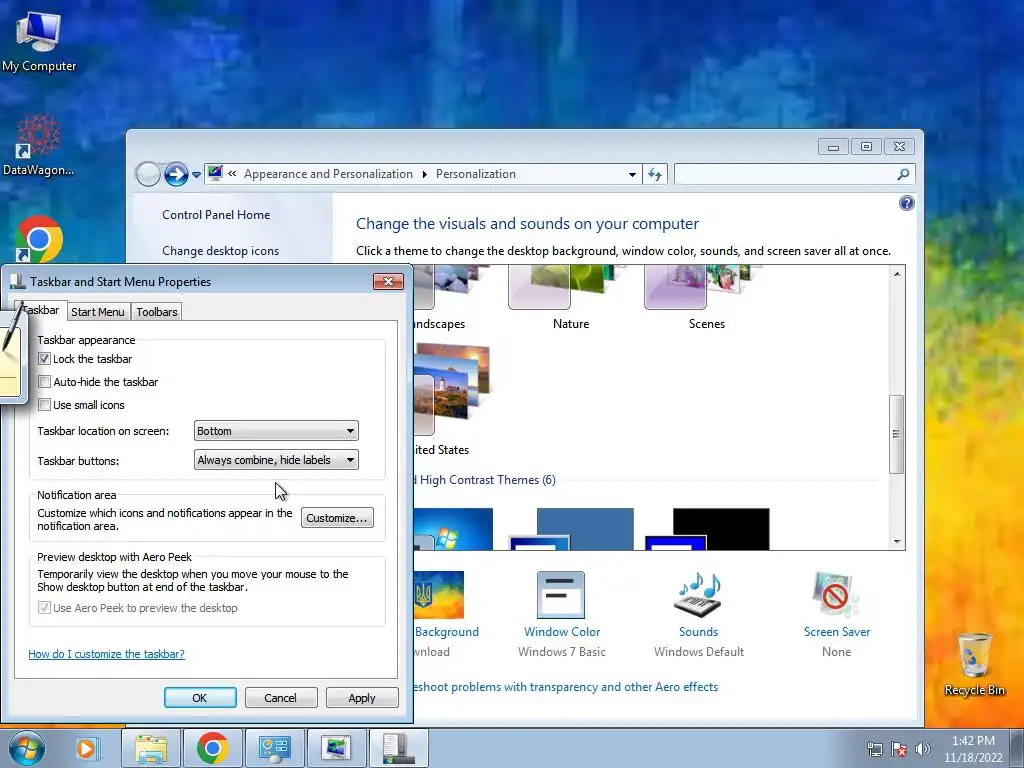Open Google Chrome desktop shortcut
Viewport: 1024px width, 768px height.
pyautogui.click(x=39, y=239)
